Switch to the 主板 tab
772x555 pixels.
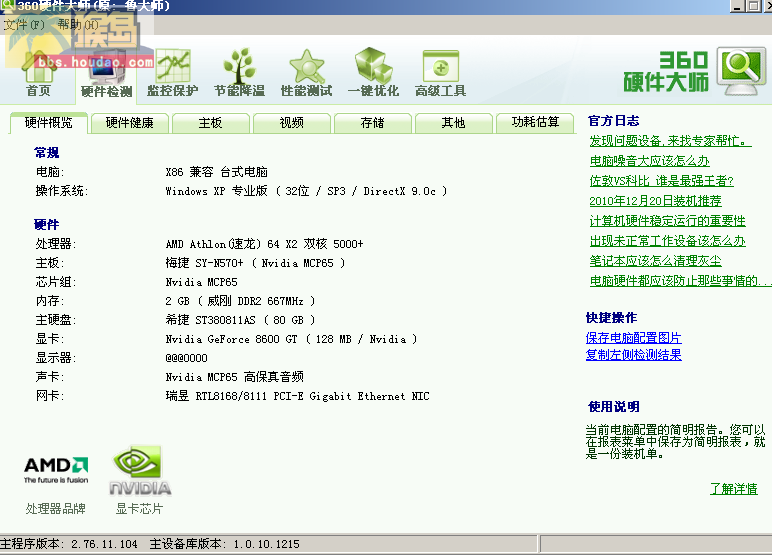[x=211, y=123]
